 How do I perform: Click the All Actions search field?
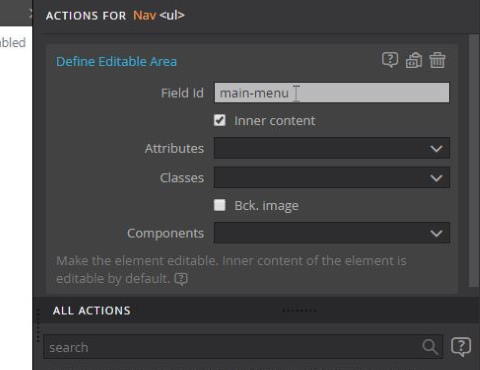[x=243, y=347]
